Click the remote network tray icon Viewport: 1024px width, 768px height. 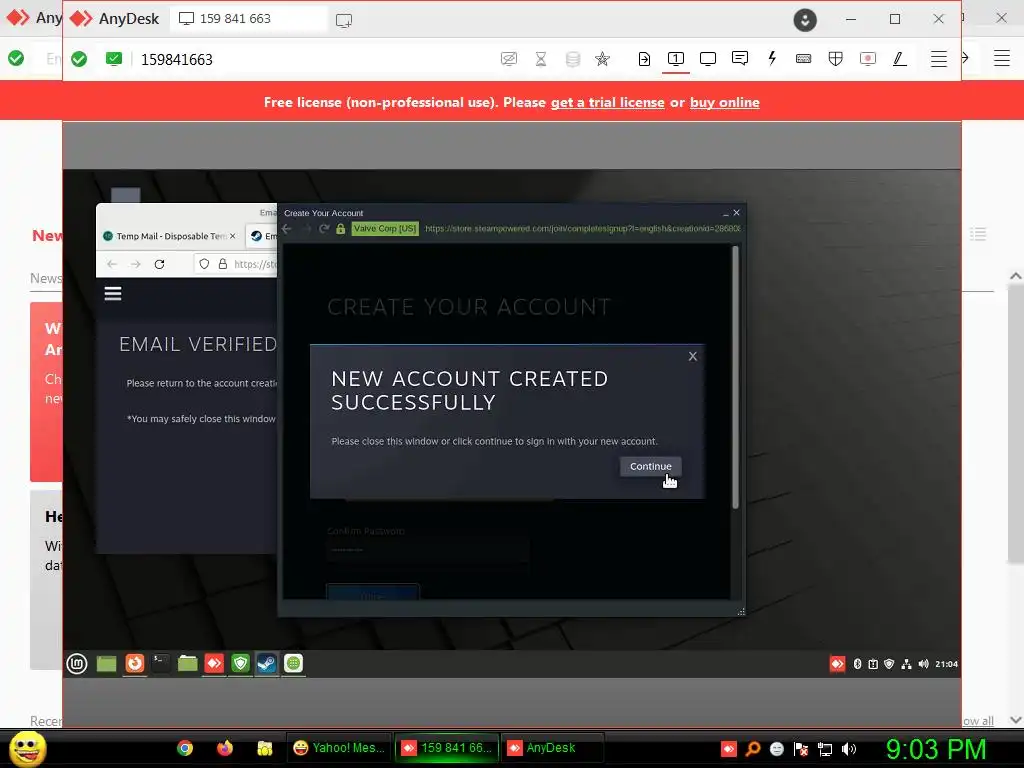(906, 664)
